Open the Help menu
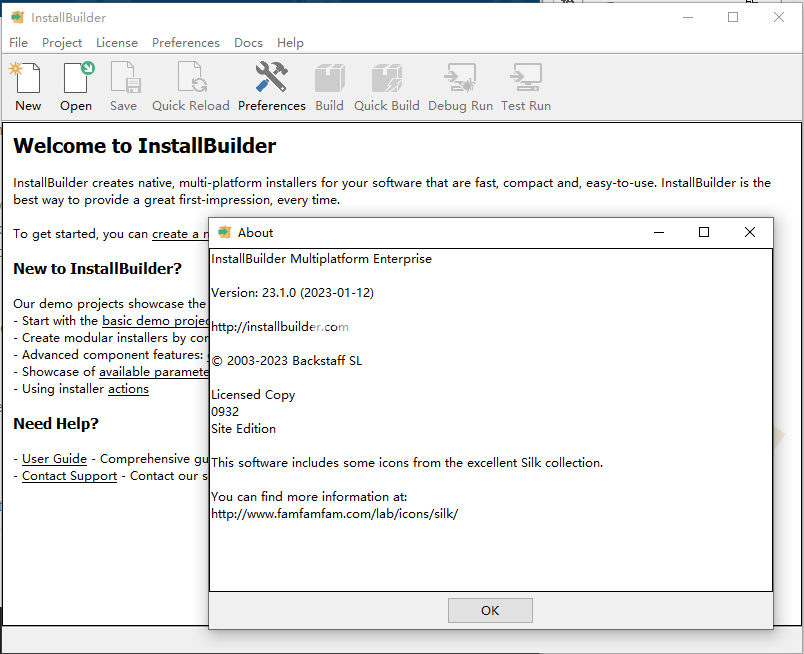Screen dimensions: 804x654 click(x=290, y=43)
